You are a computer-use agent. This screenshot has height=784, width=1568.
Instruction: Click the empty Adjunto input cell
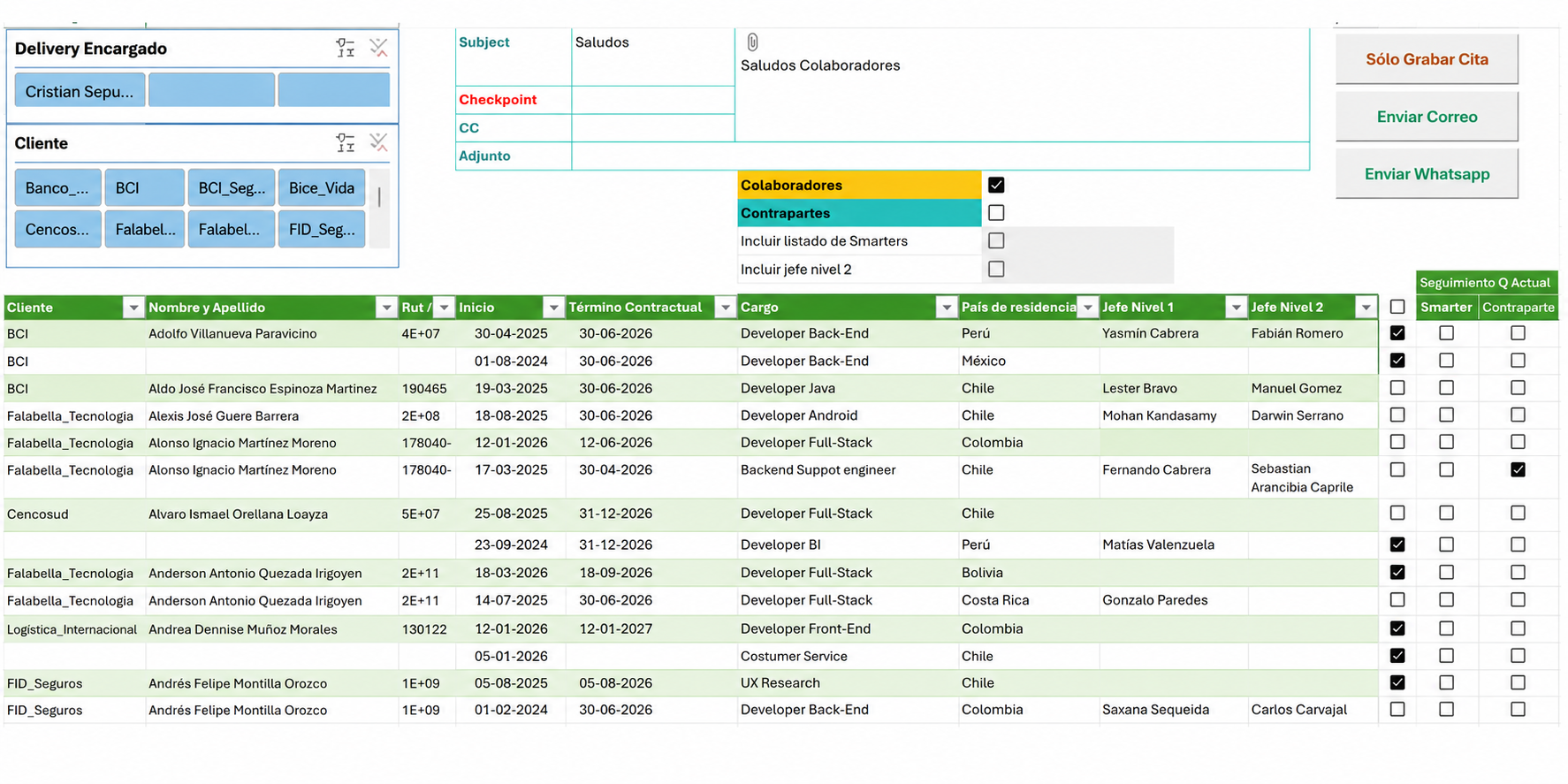coord(940,156)
